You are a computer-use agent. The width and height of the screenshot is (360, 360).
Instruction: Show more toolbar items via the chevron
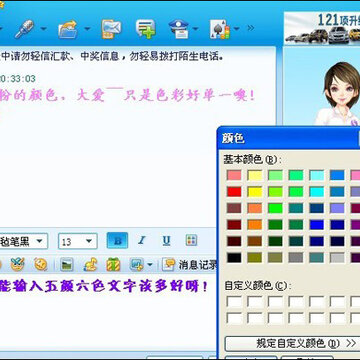[x=251, y=28]
